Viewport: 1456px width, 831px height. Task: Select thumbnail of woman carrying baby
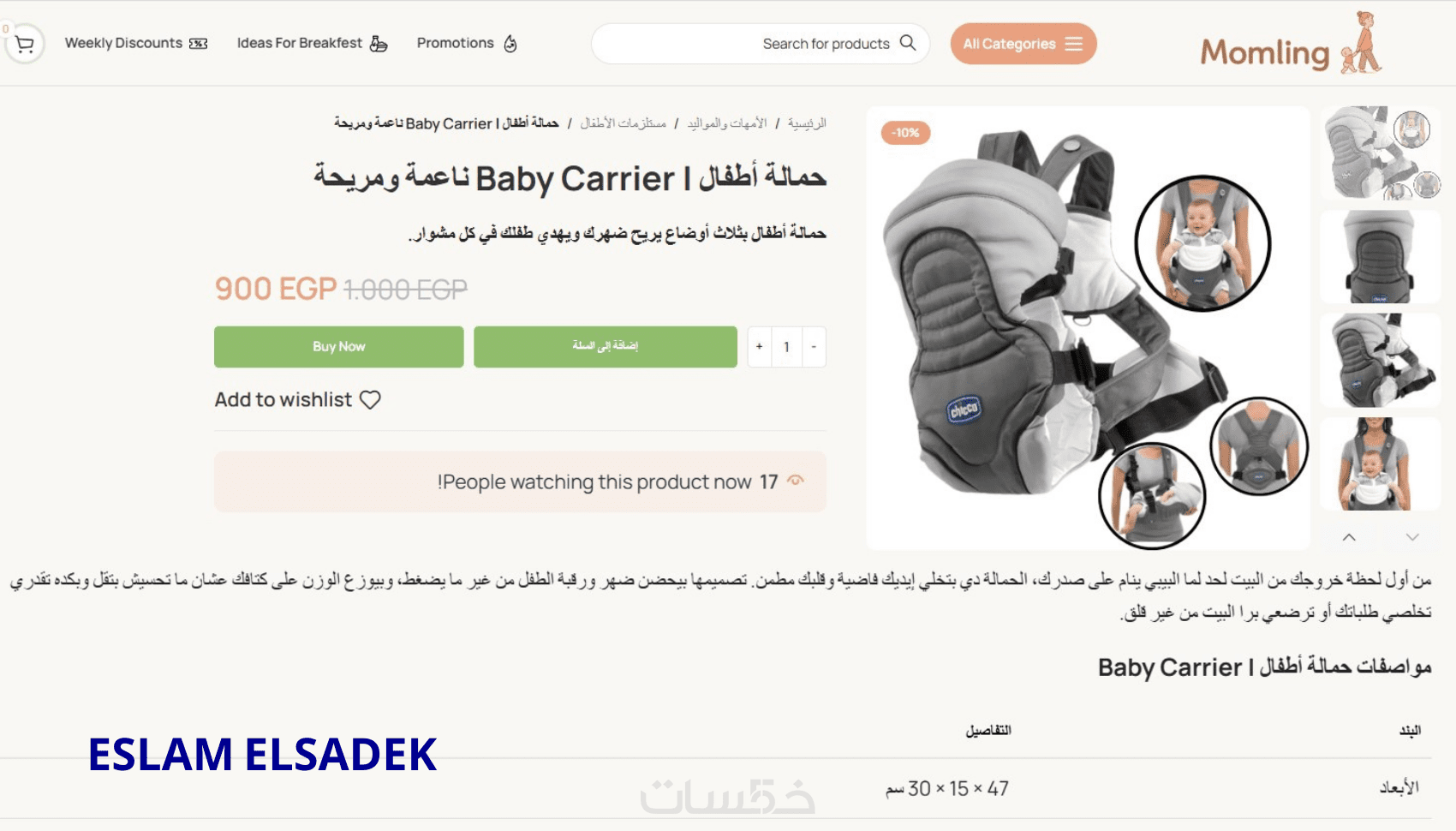coord(1381,464)
